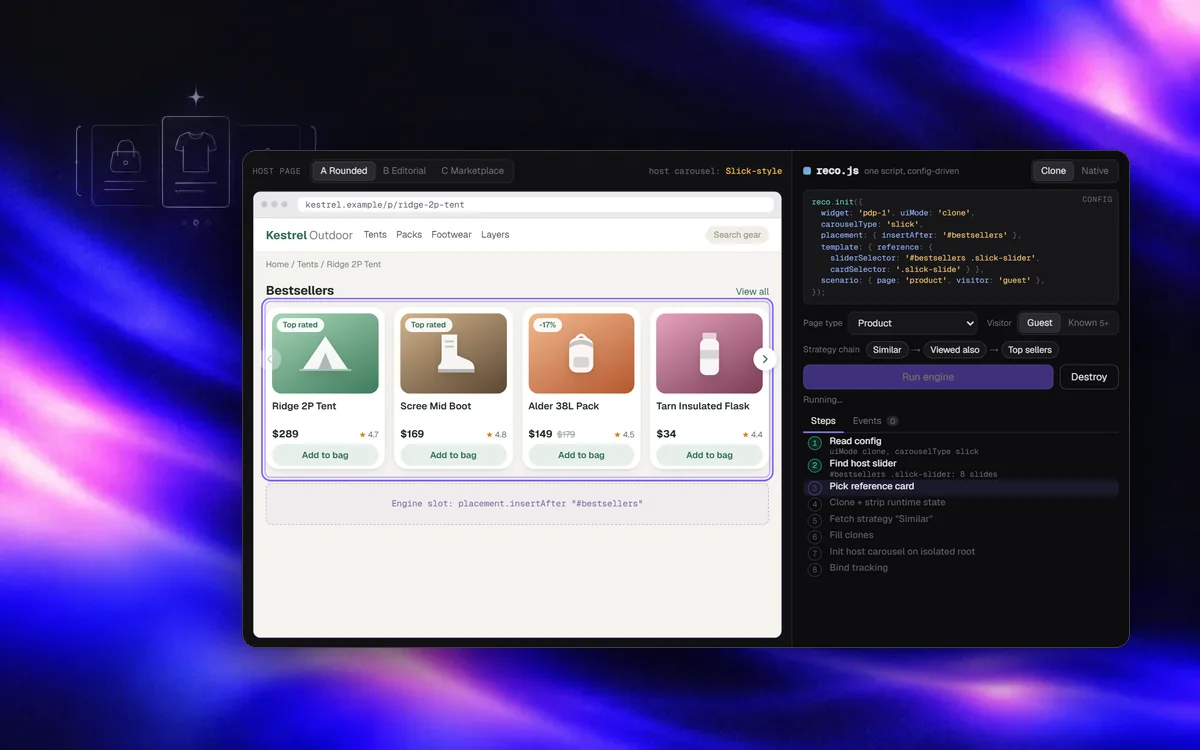Viewport: 1200px width, 750px height.
Task: Click the 4.5 star rating on Alder Pack
Action: pyautogui.click(x=625, y=435)
